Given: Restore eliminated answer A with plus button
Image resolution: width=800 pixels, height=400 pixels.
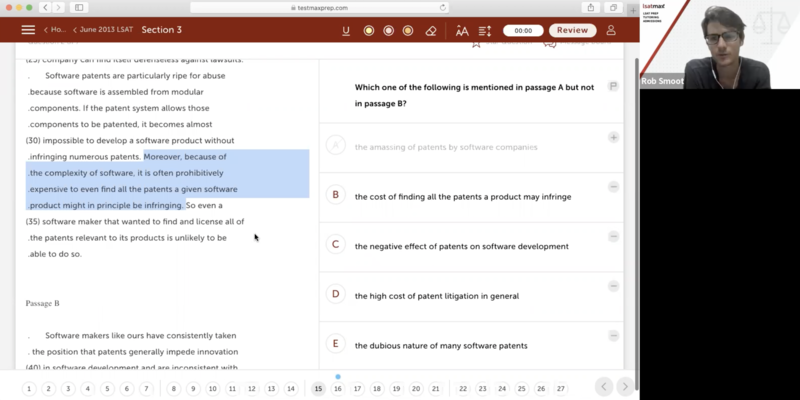Looking at the screenshot, I should 613,137.
